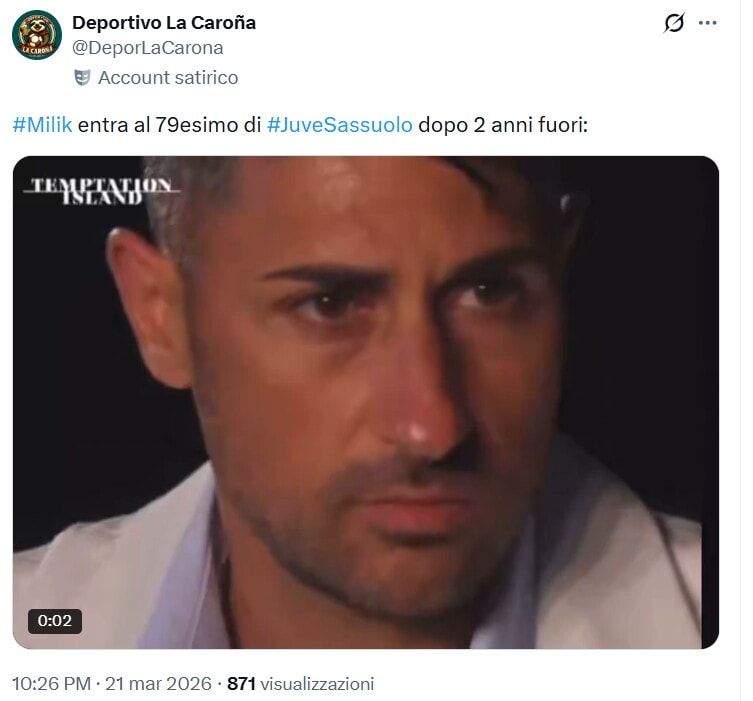753x701 pixels.
Task: Open the three-dots more options menu
Action: click(x=708, y=23)
